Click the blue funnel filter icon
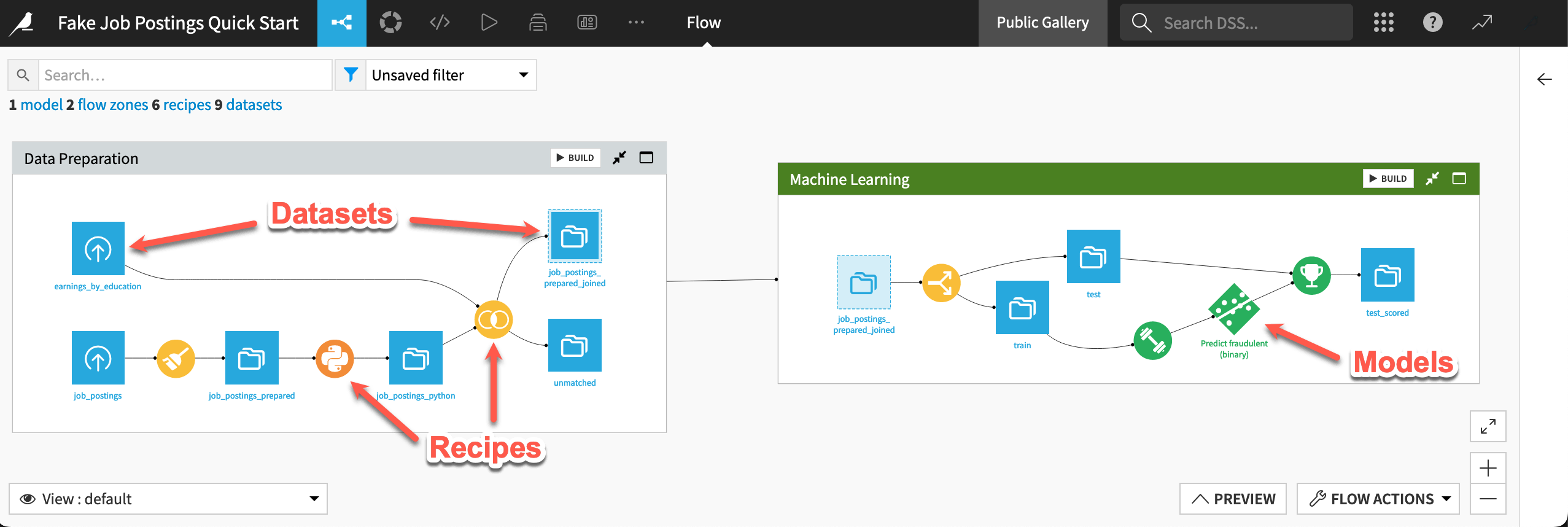Image resolution: width=1568 pixels, height=527 pixels. click(351, 75)
